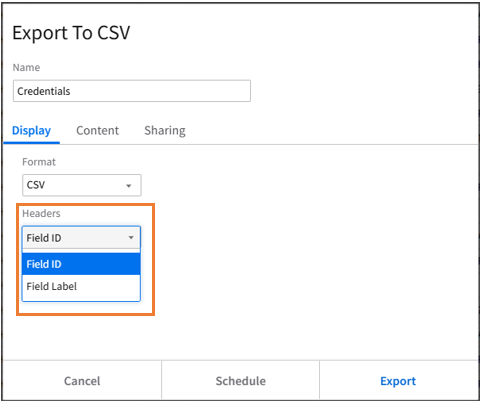Open the Sharing tab
The width and height of the screenshot is (480, 403).
(165, 130)
